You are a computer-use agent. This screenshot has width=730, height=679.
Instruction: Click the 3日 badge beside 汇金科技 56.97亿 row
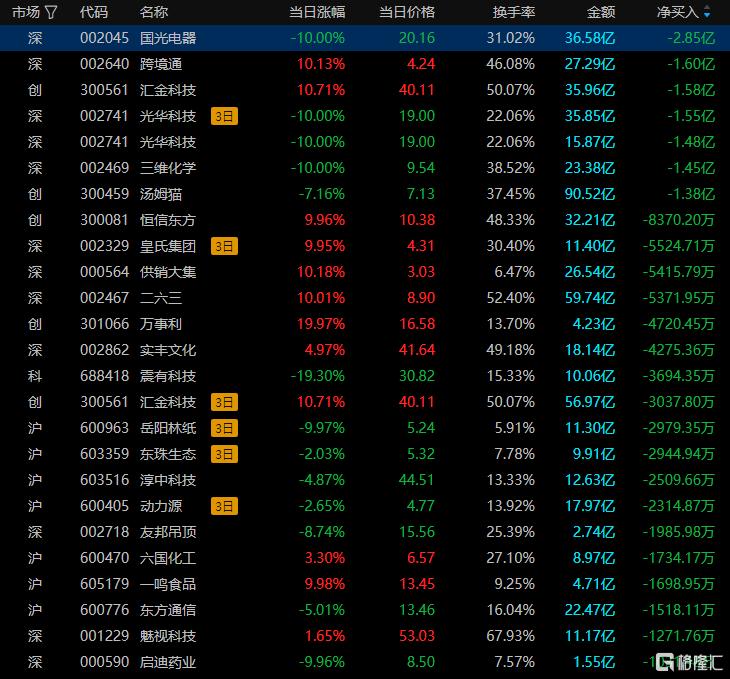click(224, 402)
